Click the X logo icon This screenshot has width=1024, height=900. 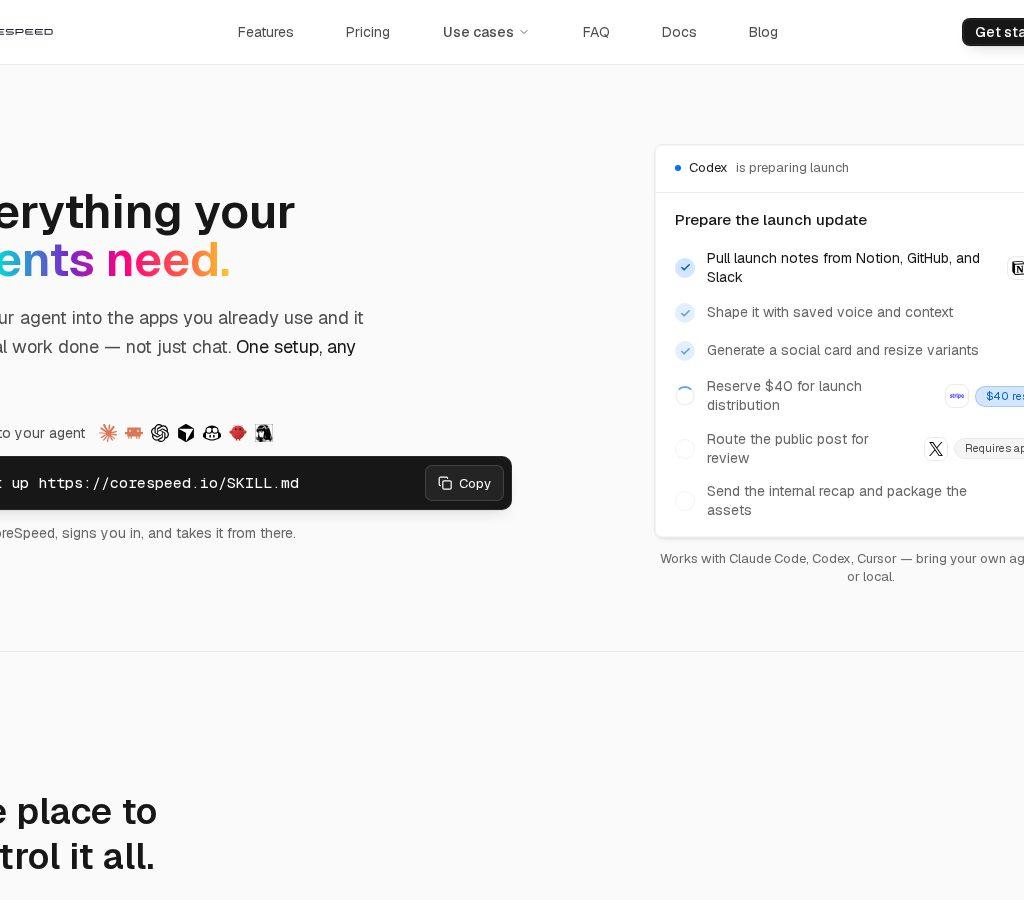click(x=936, y=449)
